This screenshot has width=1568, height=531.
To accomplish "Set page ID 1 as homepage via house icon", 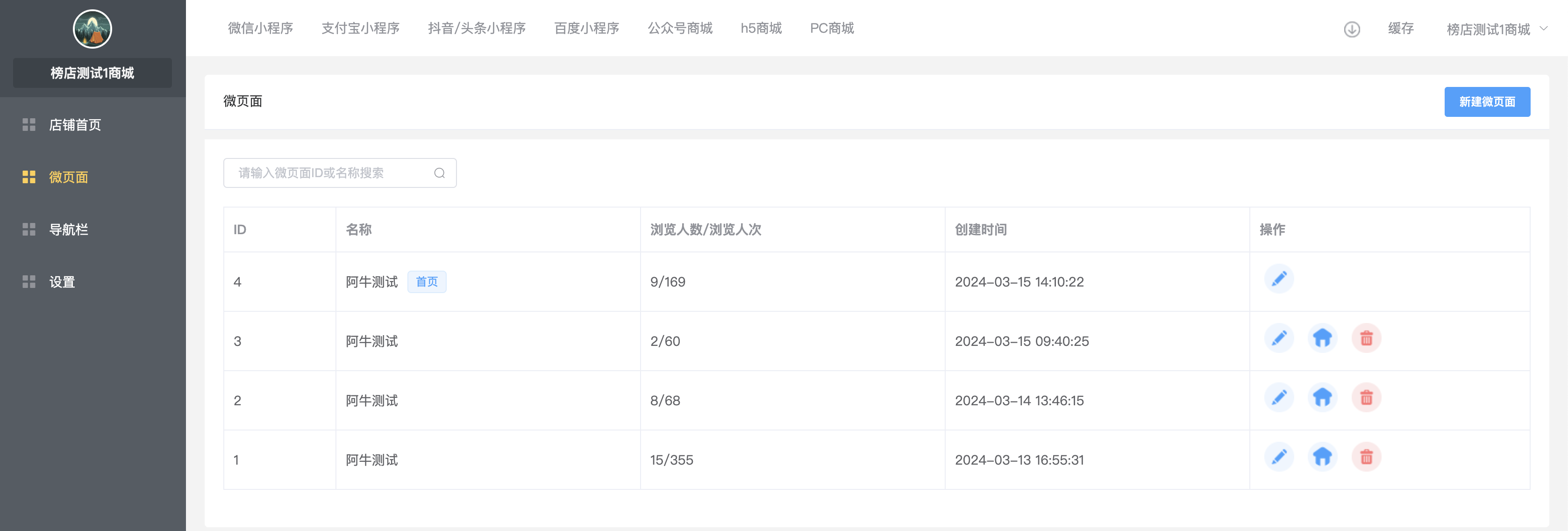I will pyautogui.click(x=1322, y=457).
